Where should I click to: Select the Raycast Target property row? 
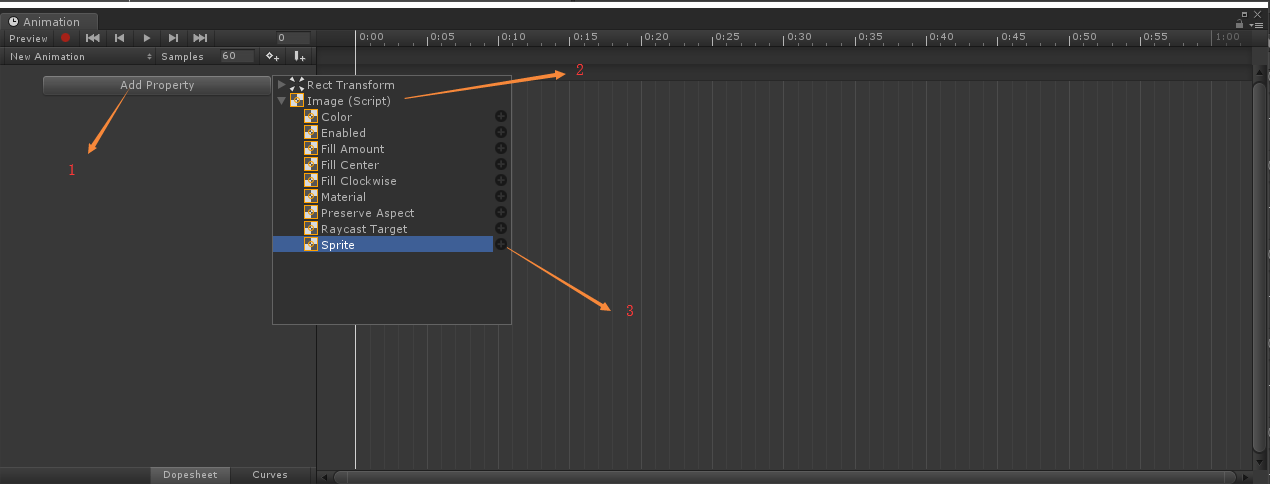pyautogui.click(x=383, y=229)
